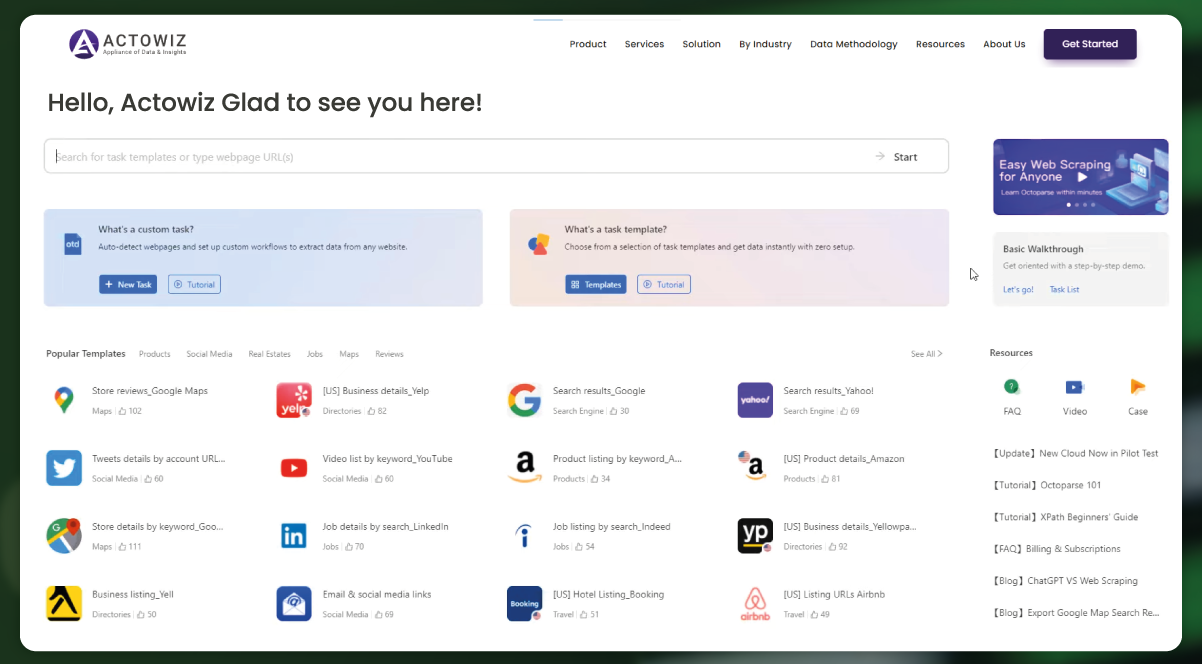The height and width of the screenshot is (664, 1202).
Task: Open the Case resource icon
Action: point(1138,387)
